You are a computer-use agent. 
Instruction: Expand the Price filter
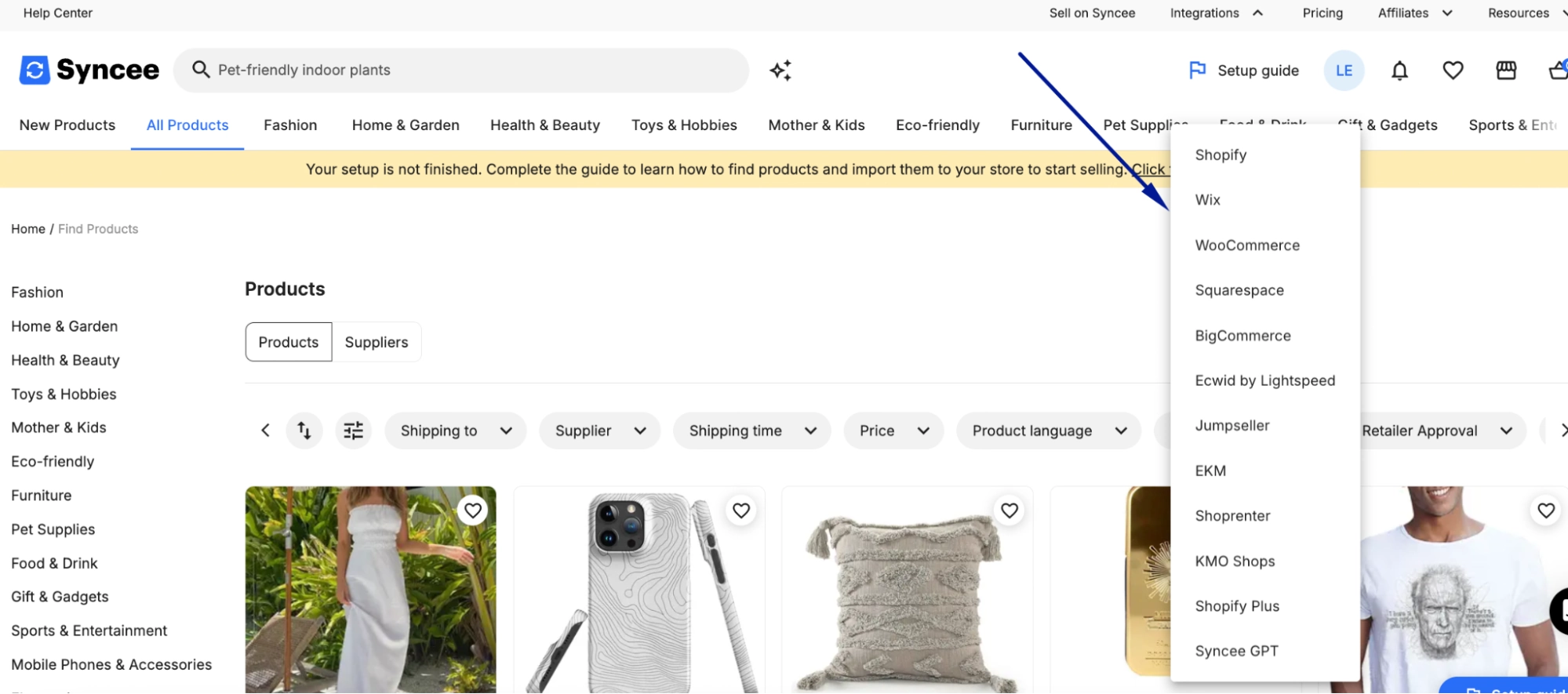894,431
